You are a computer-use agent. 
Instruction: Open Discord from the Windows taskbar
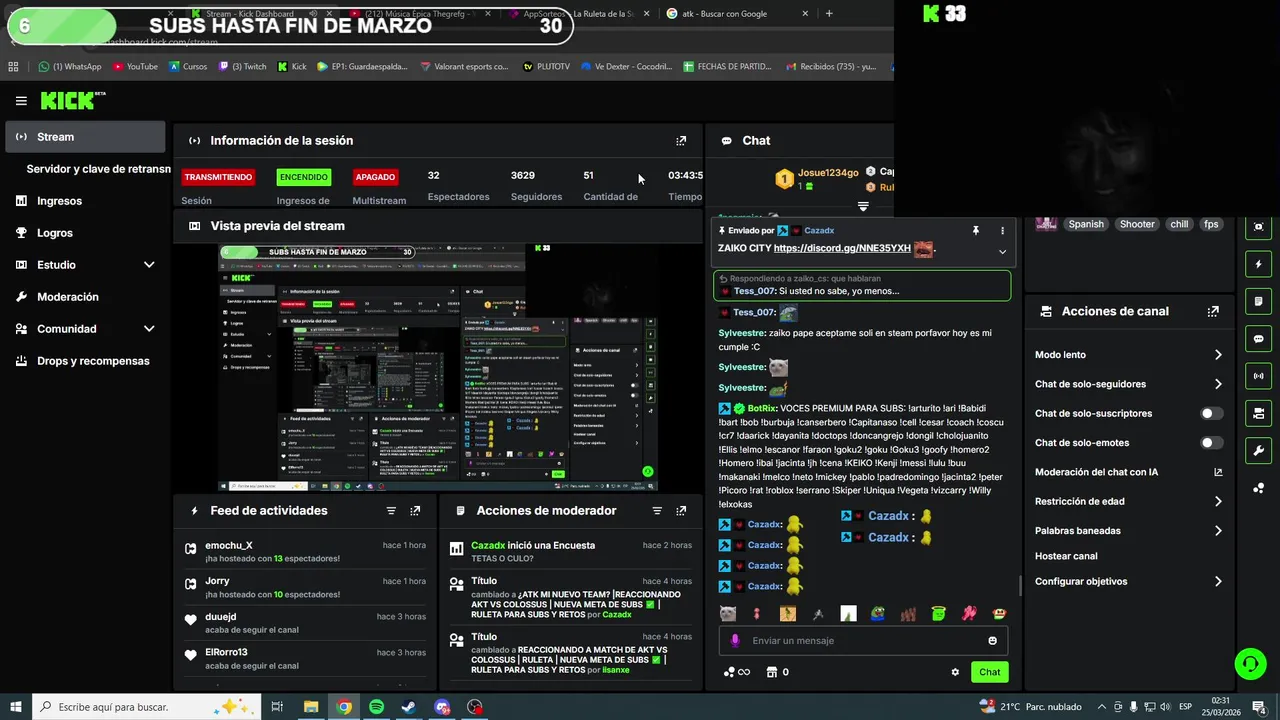(x=442, y=707)
